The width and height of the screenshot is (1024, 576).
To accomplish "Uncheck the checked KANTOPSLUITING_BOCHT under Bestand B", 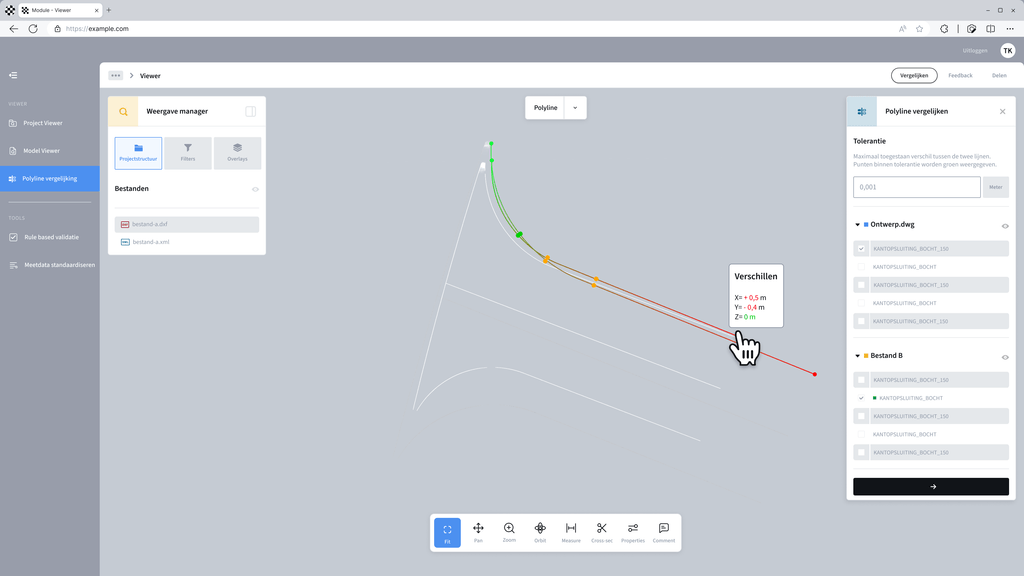I will point(861,398).
